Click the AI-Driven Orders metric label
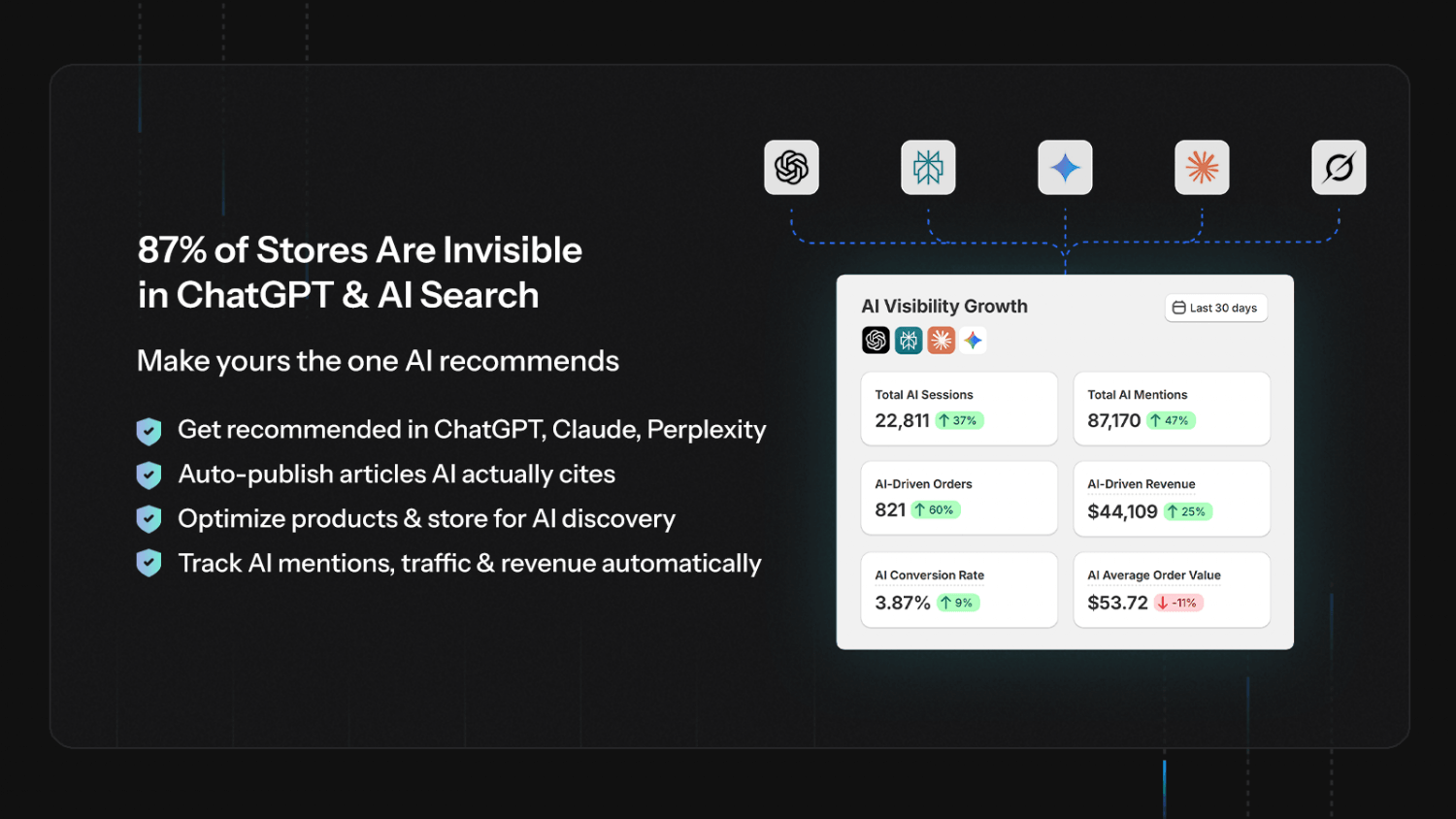Image resolution: width=1456 pixels, height=819 pixels. coord(923,484)
